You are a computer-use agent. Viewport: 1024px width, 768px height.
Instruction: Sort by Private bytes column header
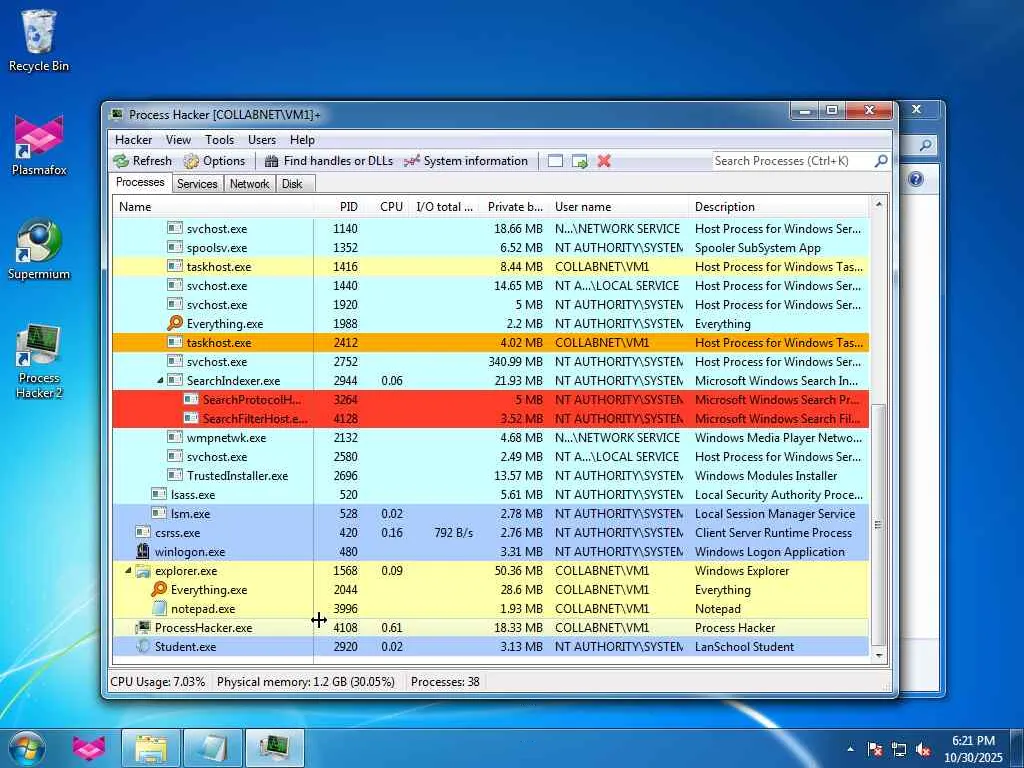tap(515, 206)
